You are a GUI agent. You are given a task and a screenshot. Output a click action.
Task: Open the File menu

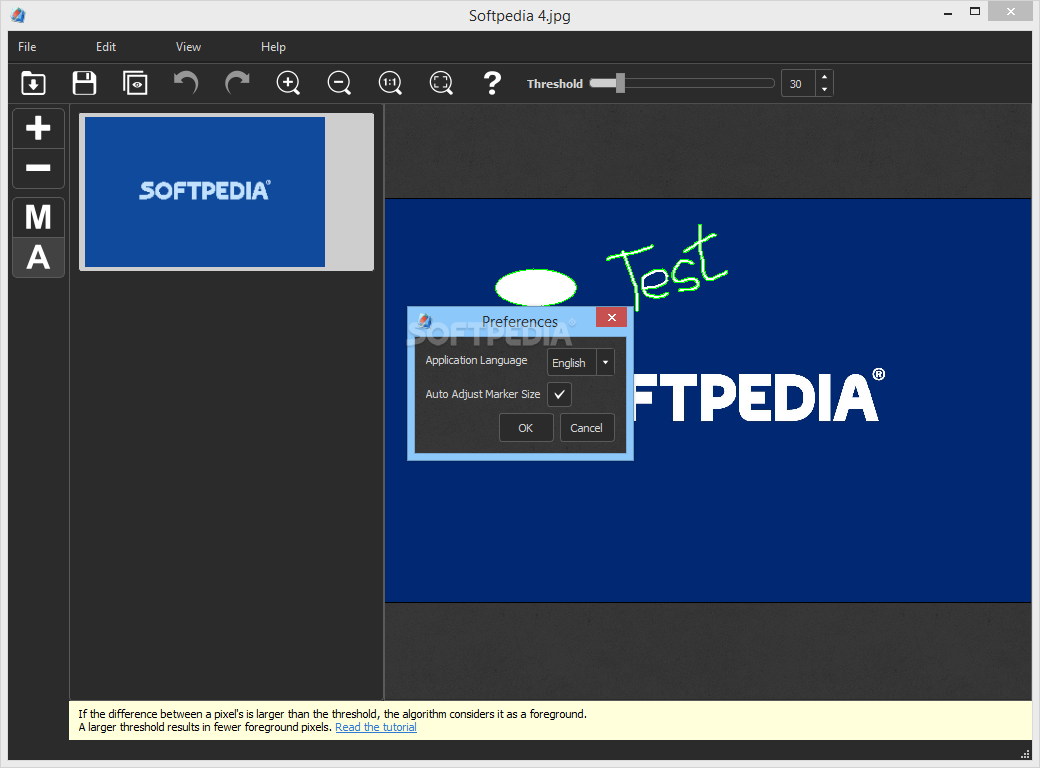click(x=27, y=47)
